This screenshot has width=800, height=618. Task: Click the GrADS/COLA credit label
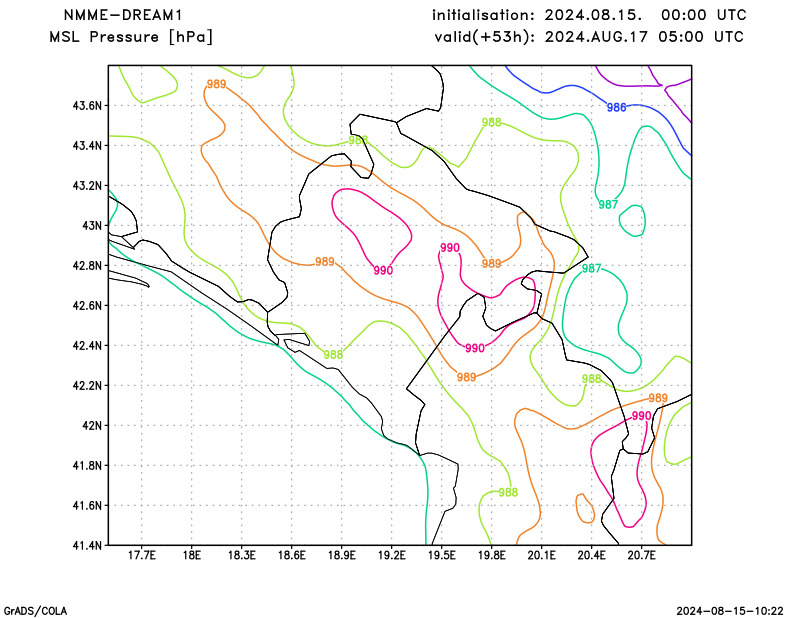coord(35,611)
